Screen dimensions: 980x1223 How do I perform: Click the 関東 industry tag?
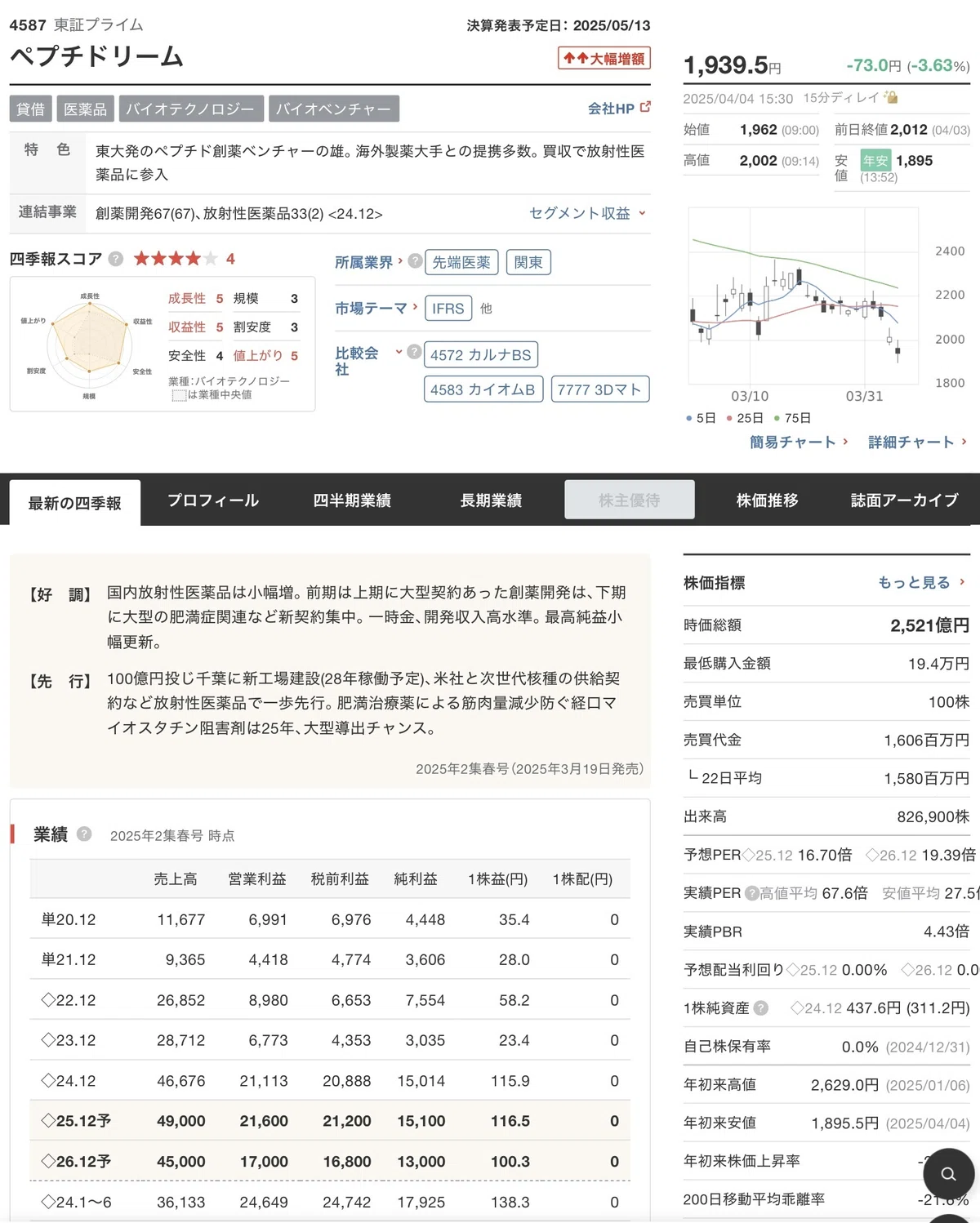[528, 262]
